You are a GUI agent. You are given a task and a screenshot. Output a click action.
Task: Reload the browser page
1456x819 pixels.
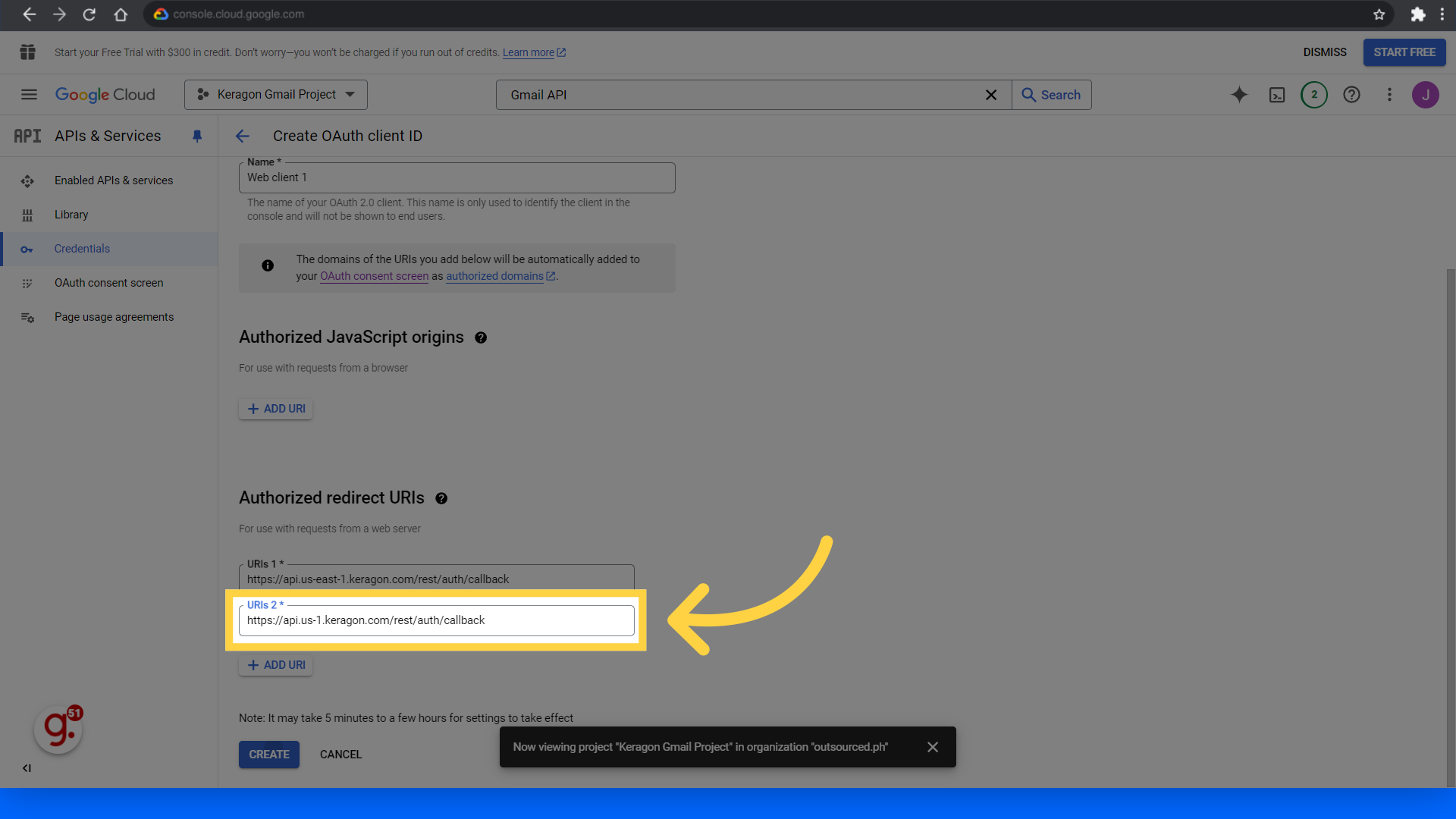click(x=89, y=14)
